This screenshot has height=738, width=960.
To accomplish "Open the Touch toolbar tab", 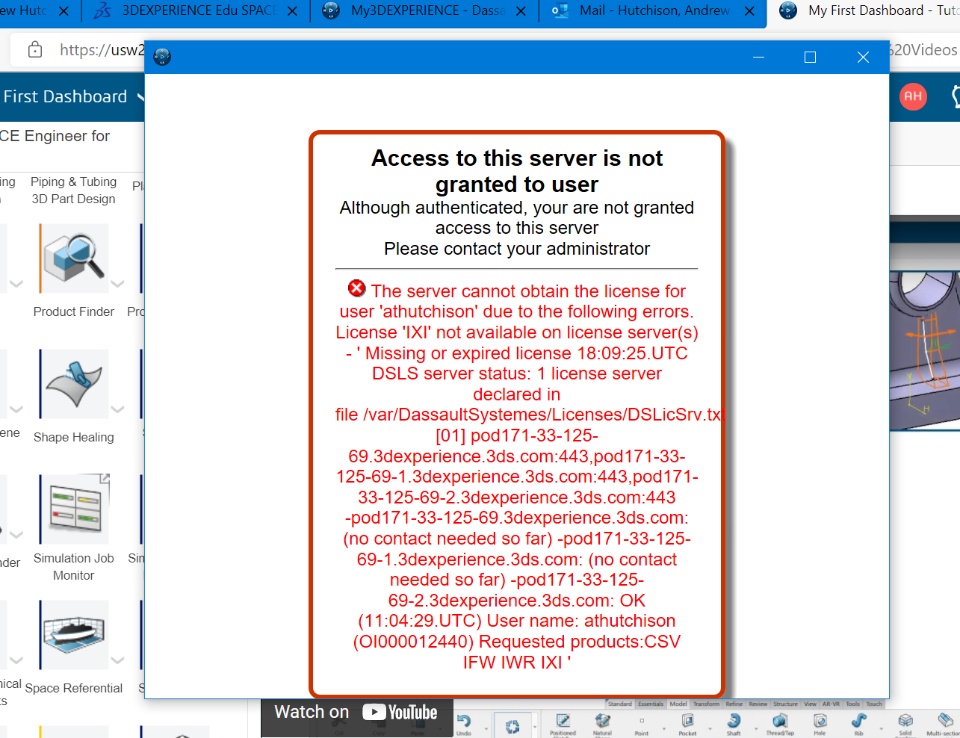I will pyautogui.click(x=874, y=704).
